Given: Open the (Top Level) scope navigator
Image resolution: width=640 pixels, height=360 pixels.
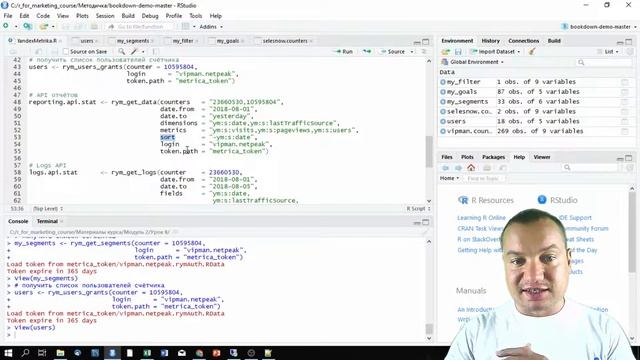Looking at the screenshot, I should click(48, 209).
